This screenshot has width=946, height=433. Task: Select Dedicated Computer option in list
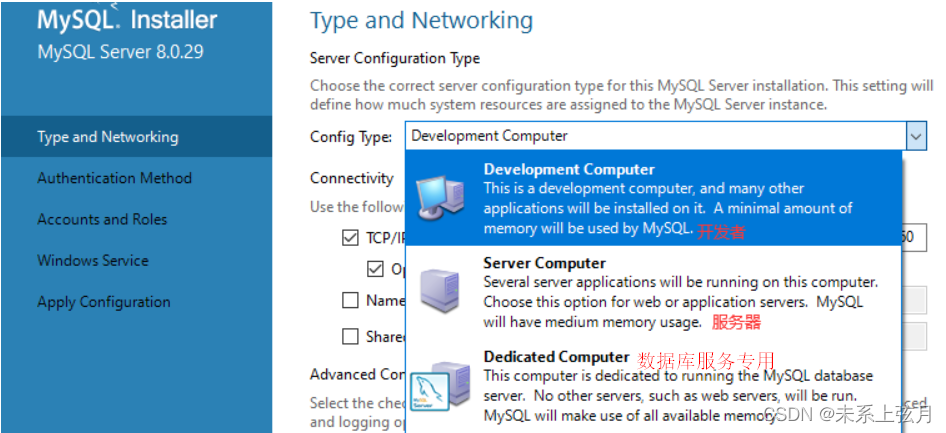click(653, 387)
